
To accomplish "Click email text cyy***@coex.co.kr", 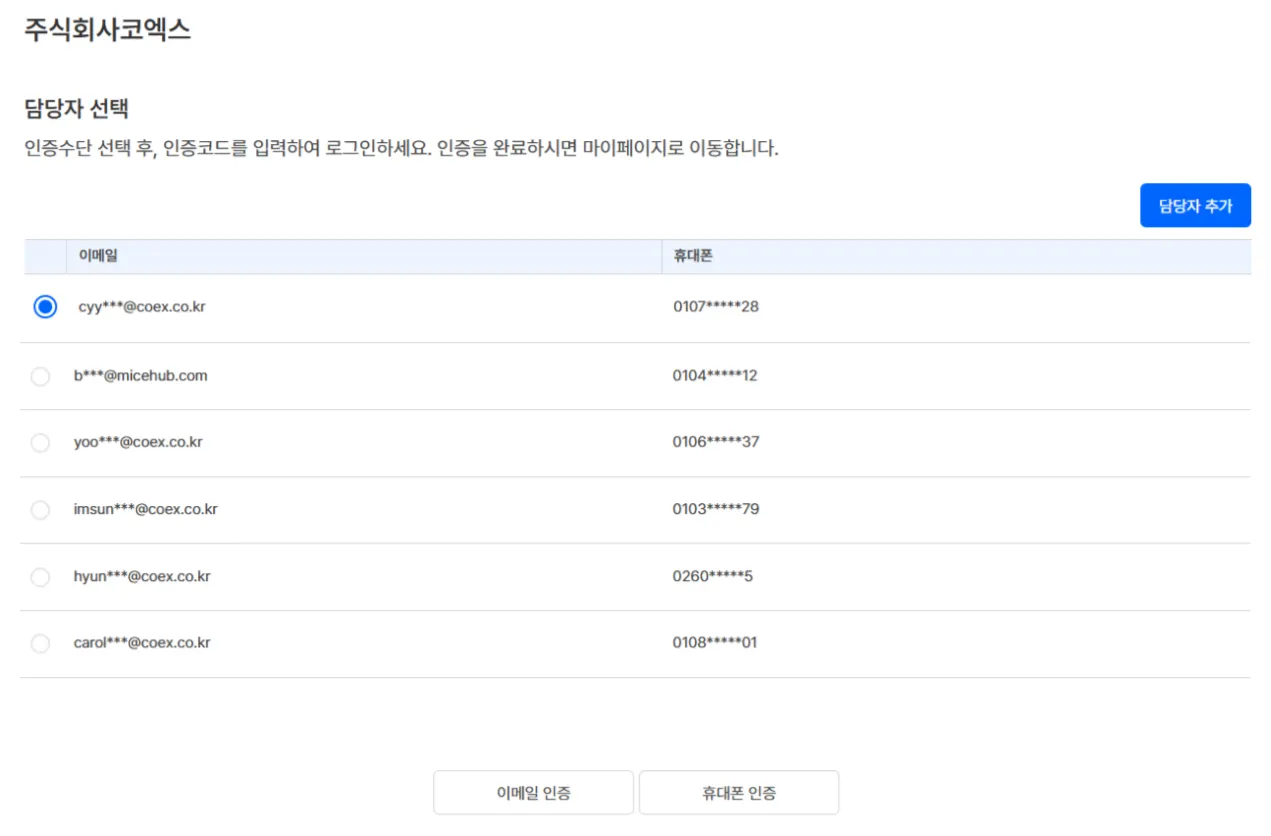I will (142, 307).
